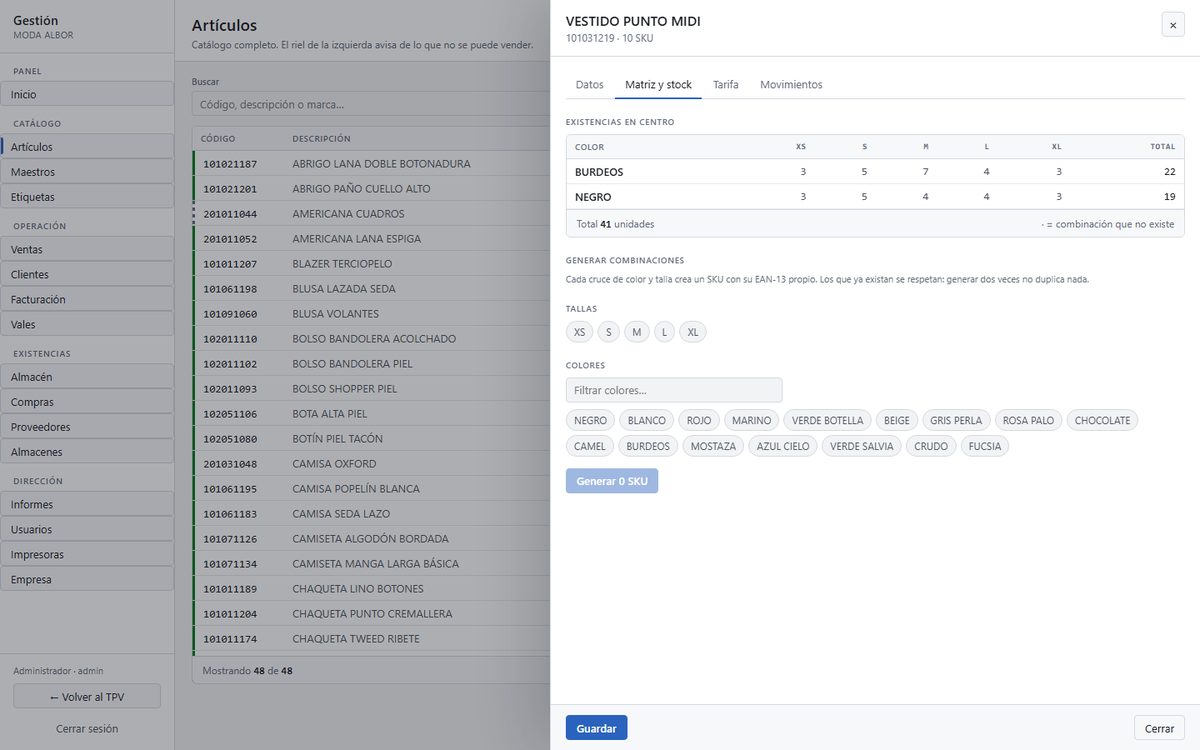This screenshot has height=750, width=1200.
Task: Click the NEGRO row total 19
Action: [1169, 197]
